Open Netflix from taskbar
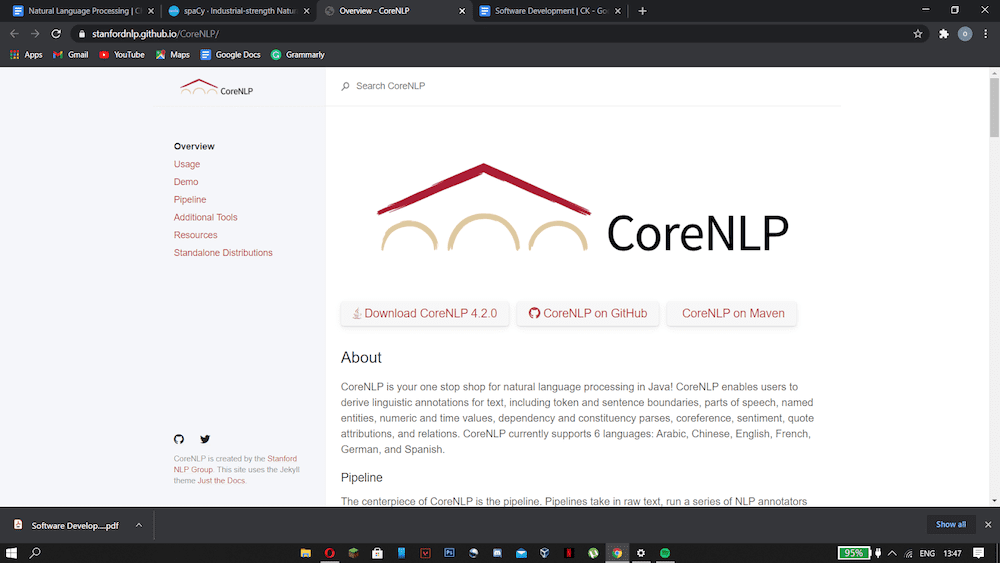Viewport: 1000px width, 563px height. point(569,553)
